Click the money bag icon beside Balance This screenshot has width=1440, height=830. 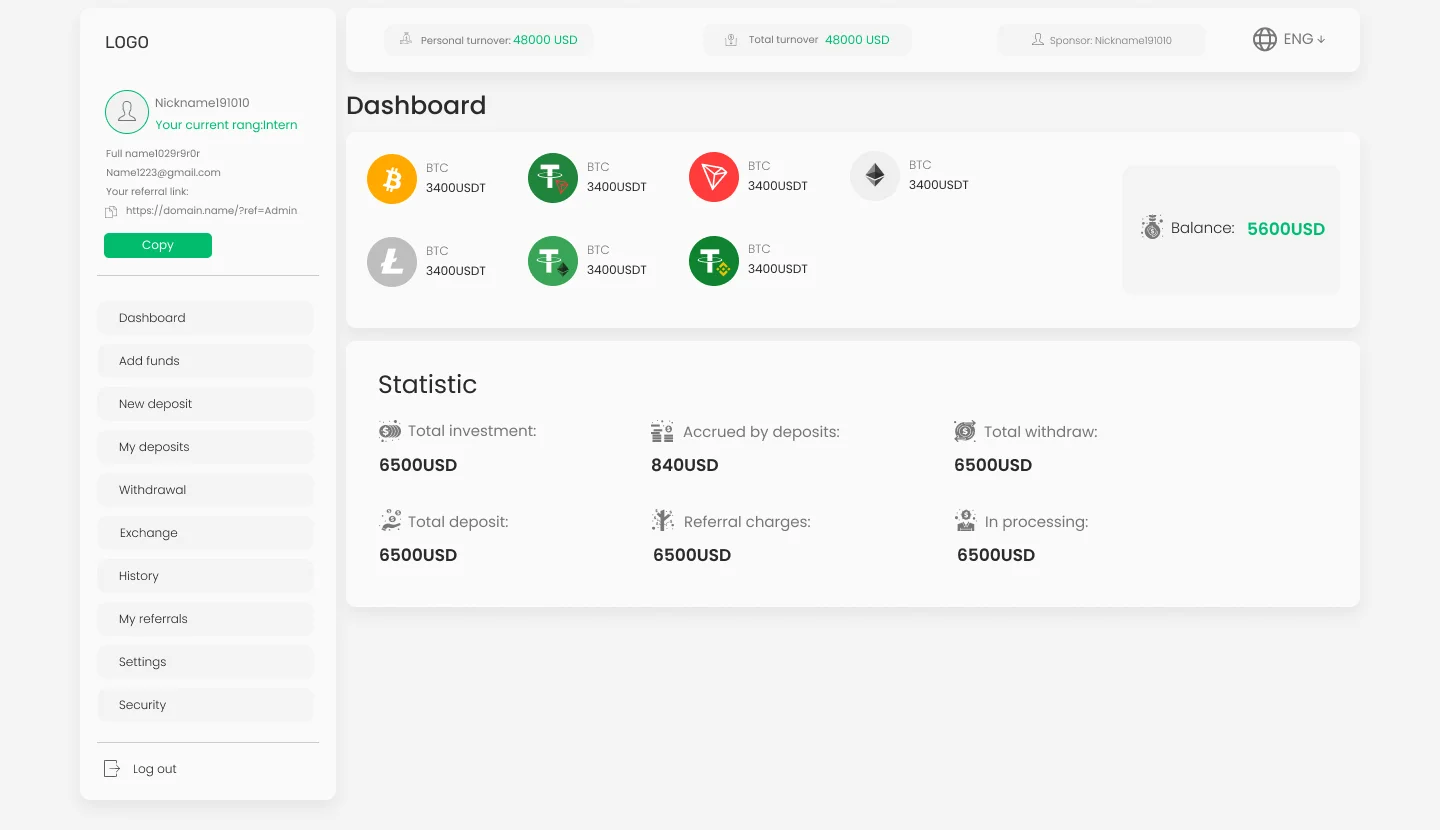click(1152, 228)
